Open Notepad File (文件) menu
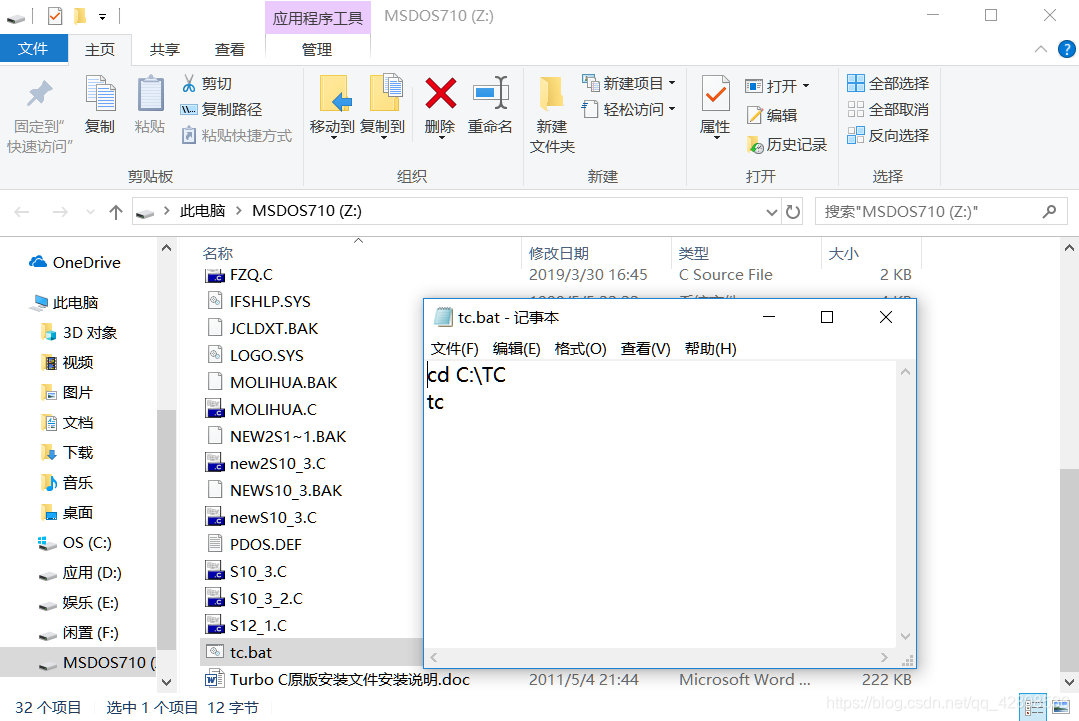 [x=454, y=349]
